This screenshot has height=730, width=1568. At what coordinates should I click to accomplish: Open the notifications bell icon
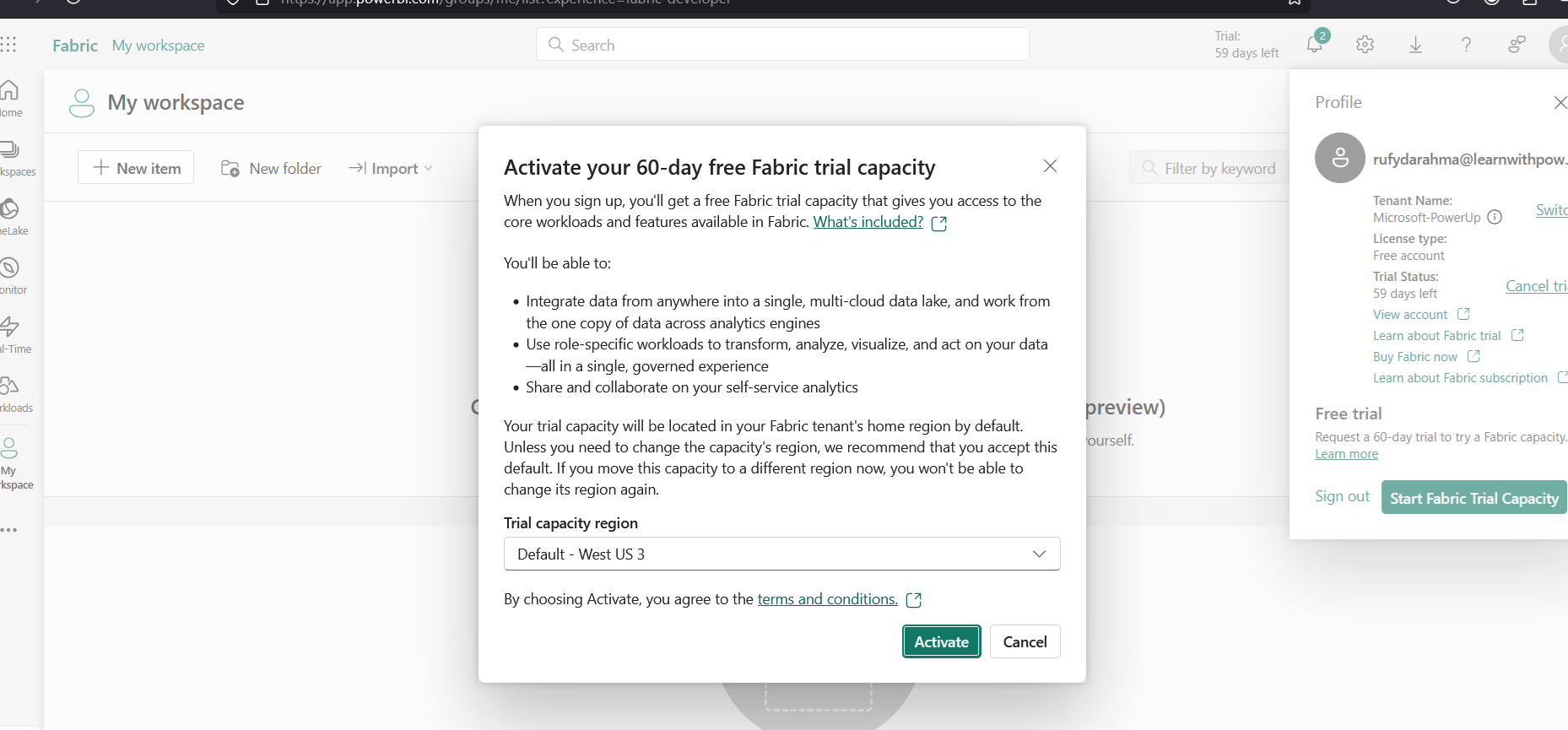(x=1315, y=43)
